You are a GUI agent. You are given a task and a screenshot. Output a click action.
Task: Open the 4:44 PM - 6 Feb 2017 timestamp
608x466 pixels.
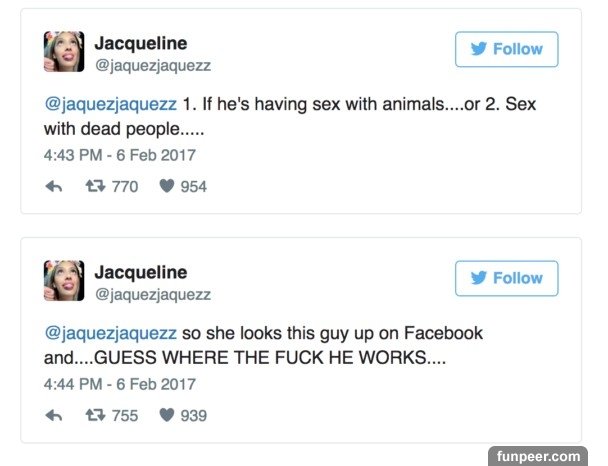point(119,384)
